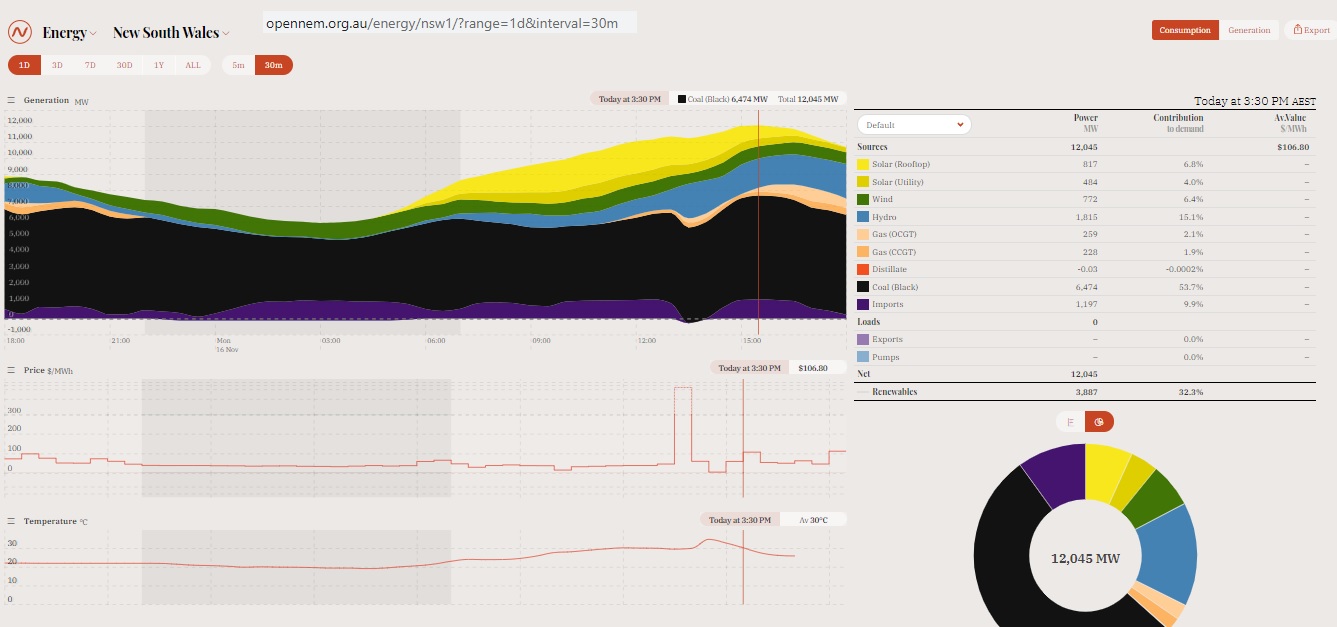The image size is (1337, 627).
Task: Toggle Solar (Utility) color swatch
Action: tap(862, 182)
